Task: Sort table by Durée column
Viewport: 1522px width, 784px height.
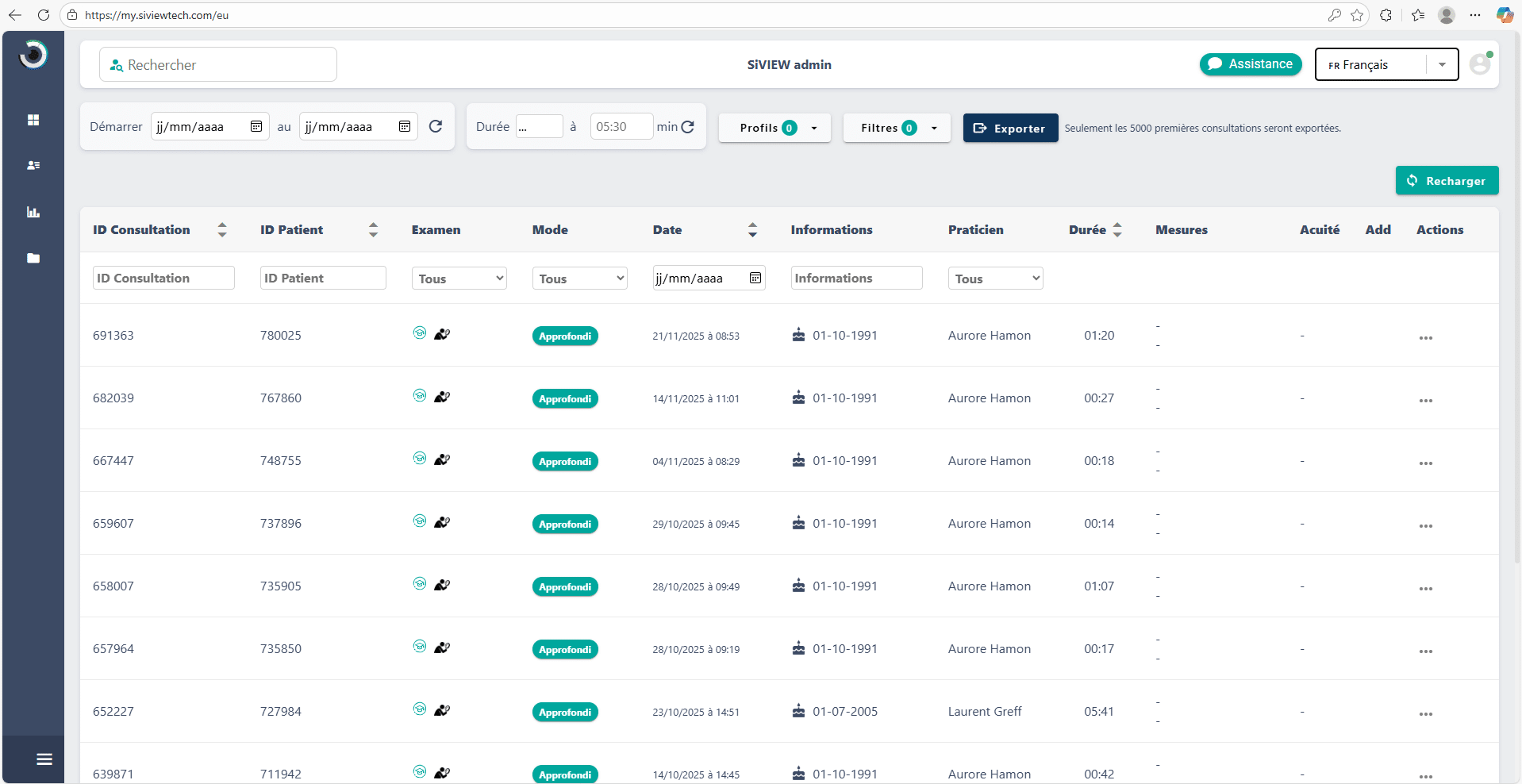Action: [x=1117, y=230]
